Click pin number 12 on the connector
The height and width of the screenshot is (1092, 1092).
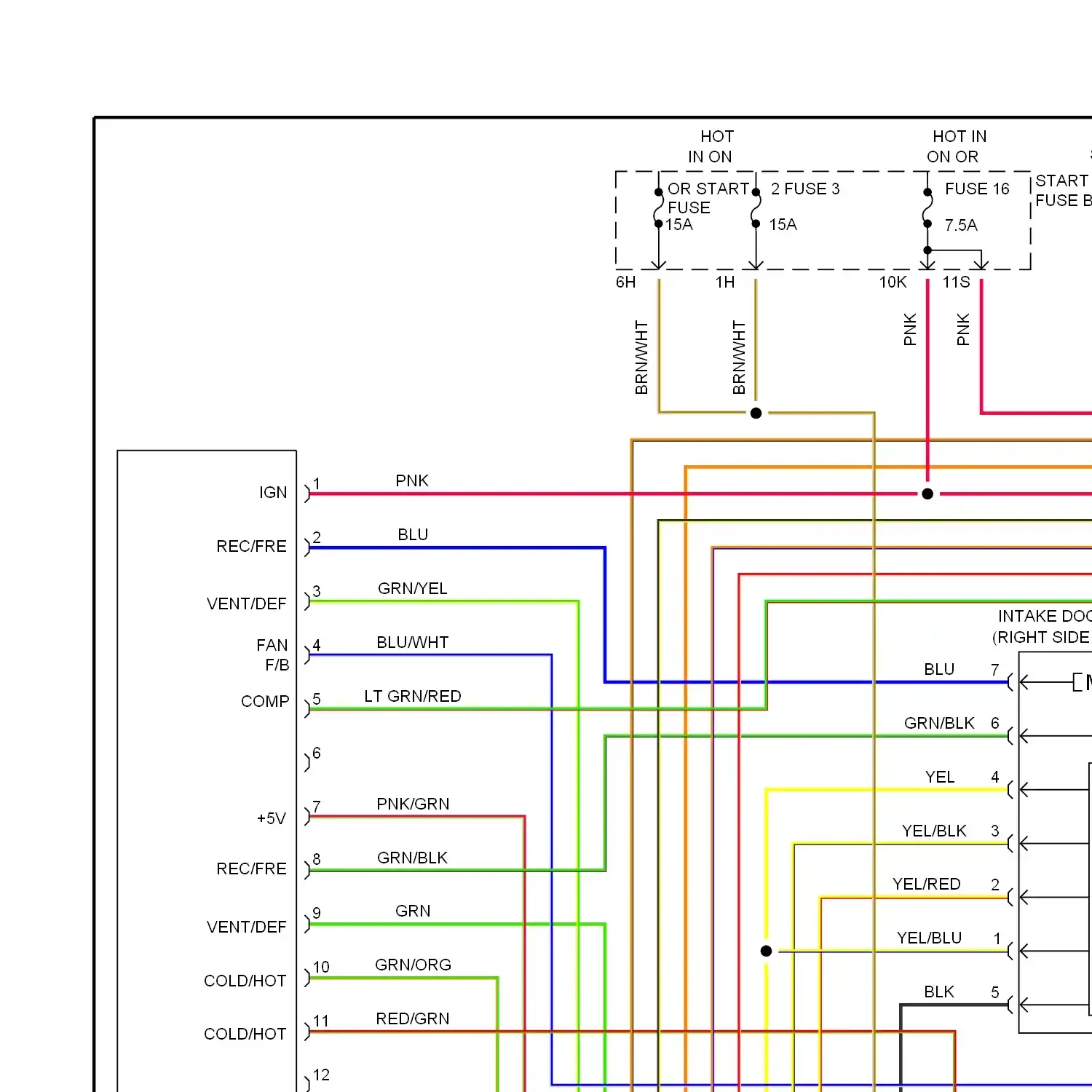click(x=321, y=1075)
